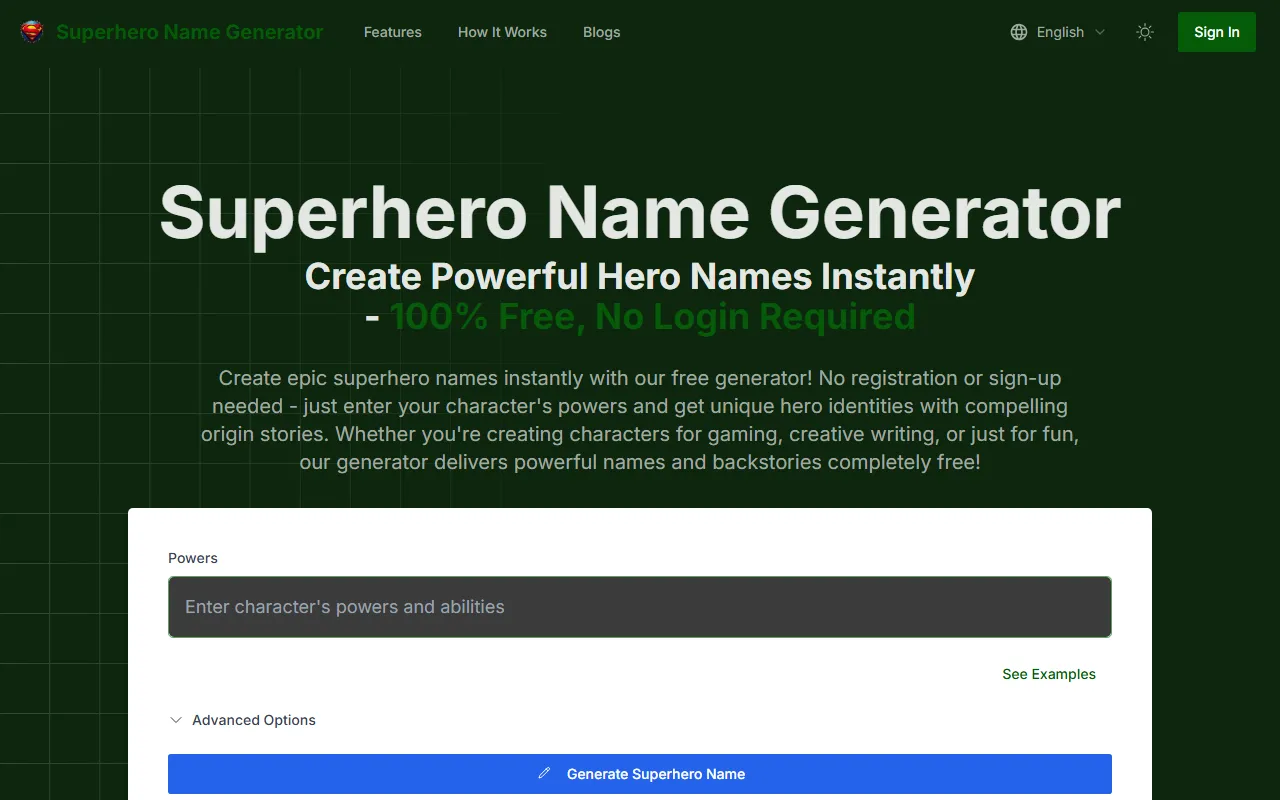The height and width of the screenshot is (800, 1280).
Task: Expand language list via chevron arrow
Action: pyautogui.click(x=1100, y=32)
